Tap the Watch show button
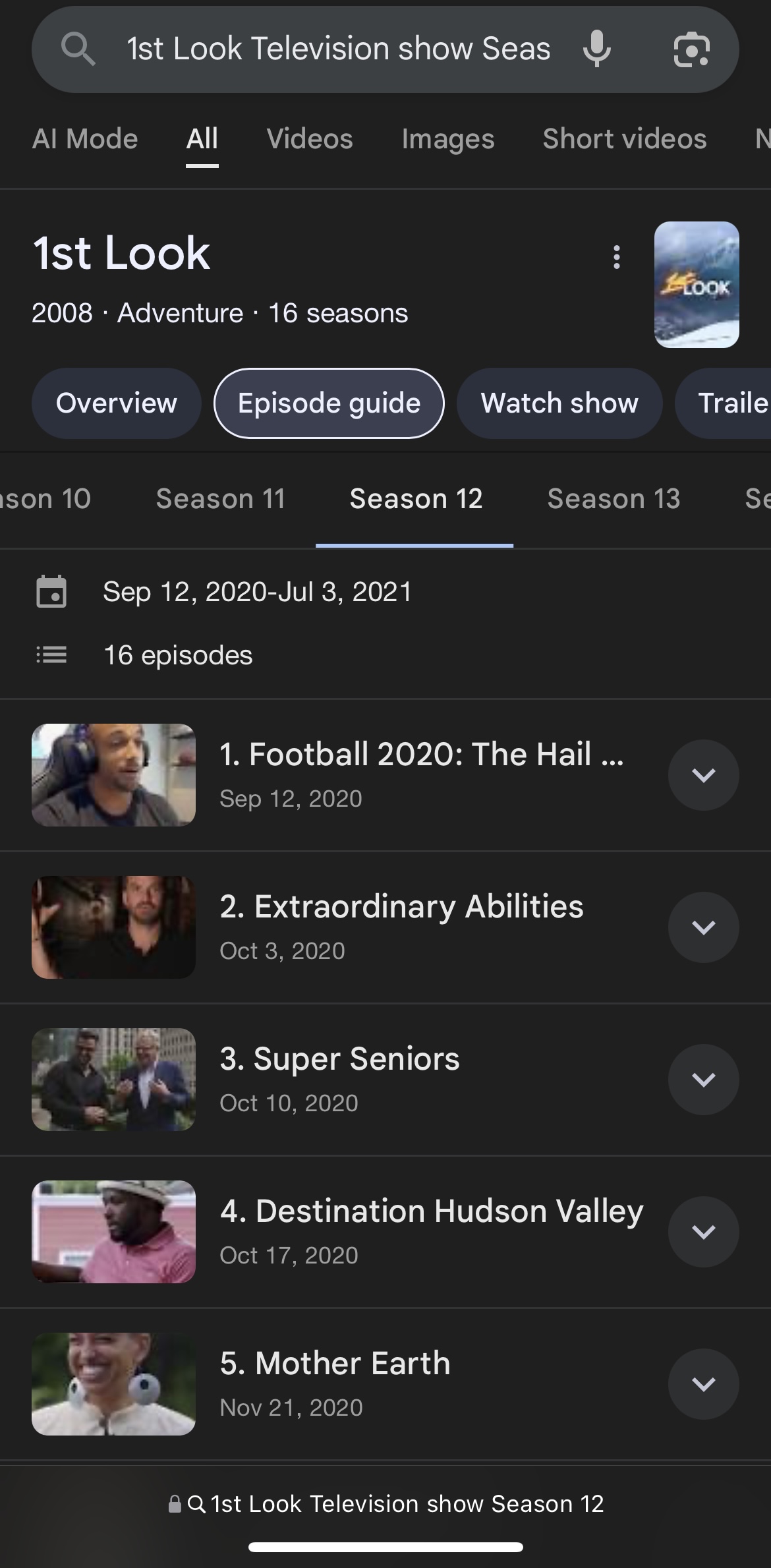The image size is (771, 1568). pyautogui.click(x=559, y=403)
